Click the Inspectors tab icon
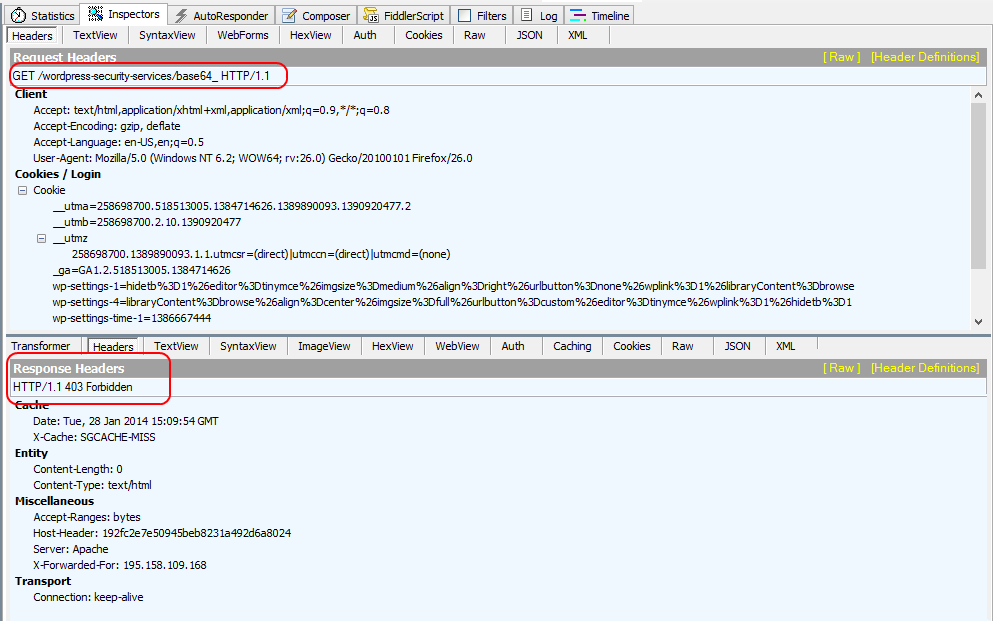The image size is (993, 621). [x=96, y=14]
